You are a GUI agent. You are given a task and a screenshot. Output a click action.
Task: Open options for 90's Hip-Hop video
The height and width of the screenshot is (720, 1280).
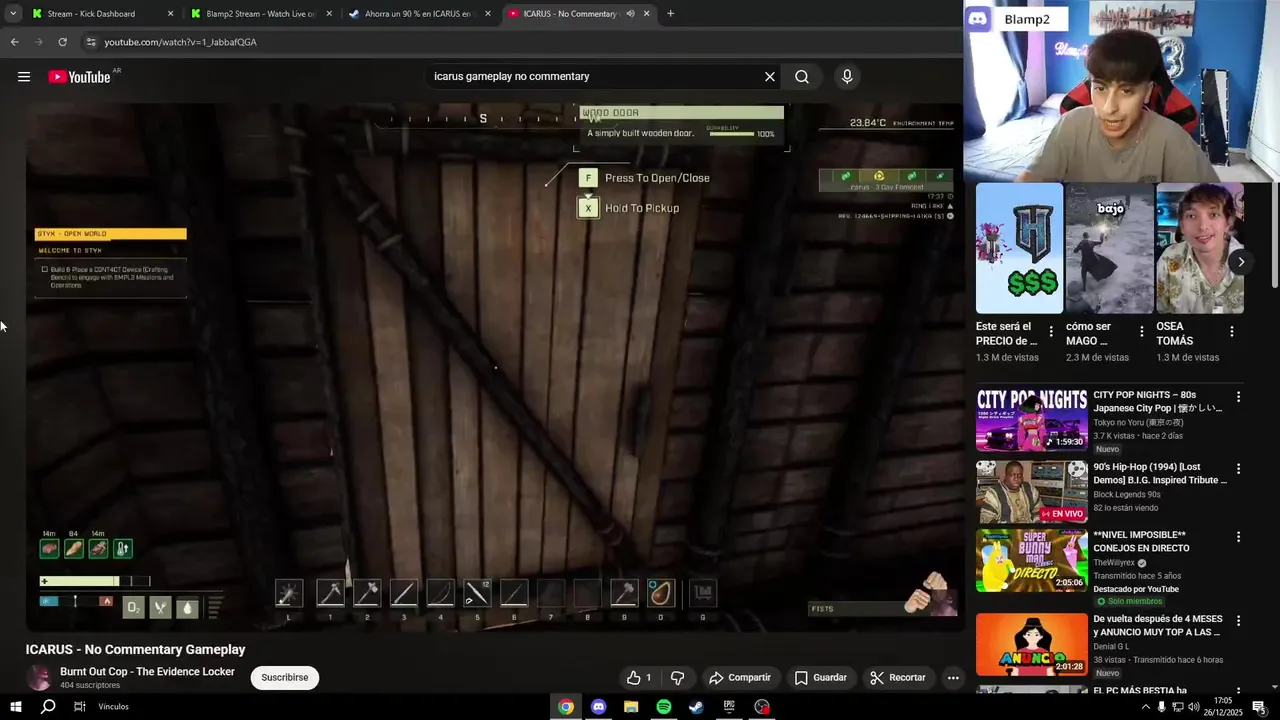1238,469
